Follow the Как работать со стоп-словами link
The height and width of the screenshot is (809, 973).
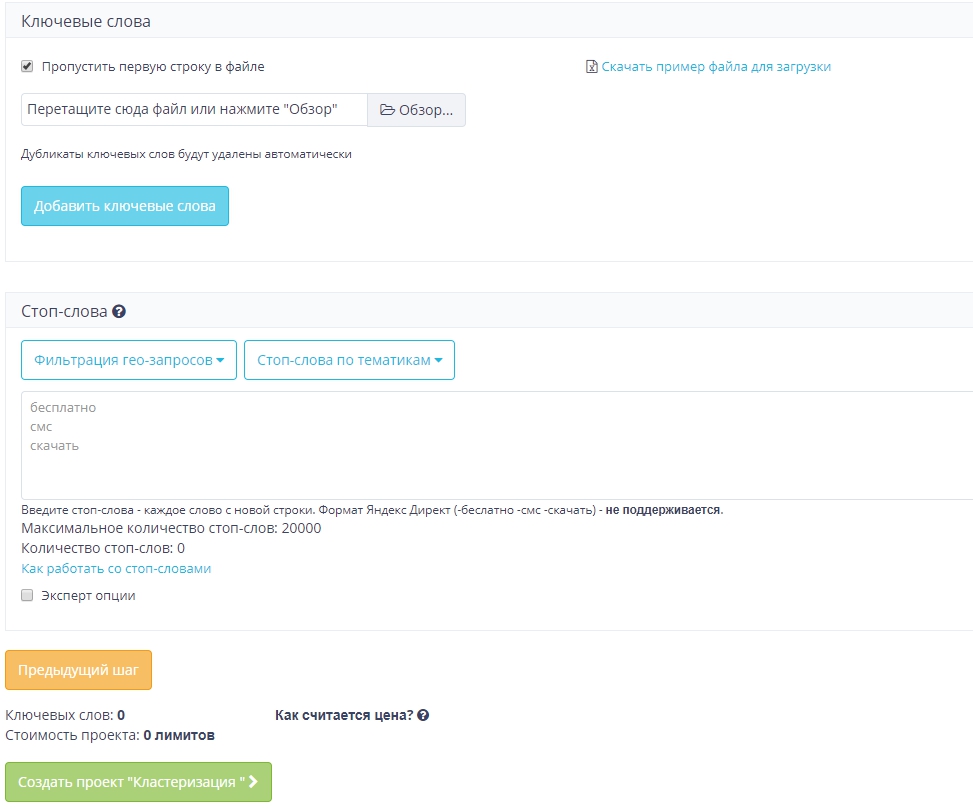point(116,569)
